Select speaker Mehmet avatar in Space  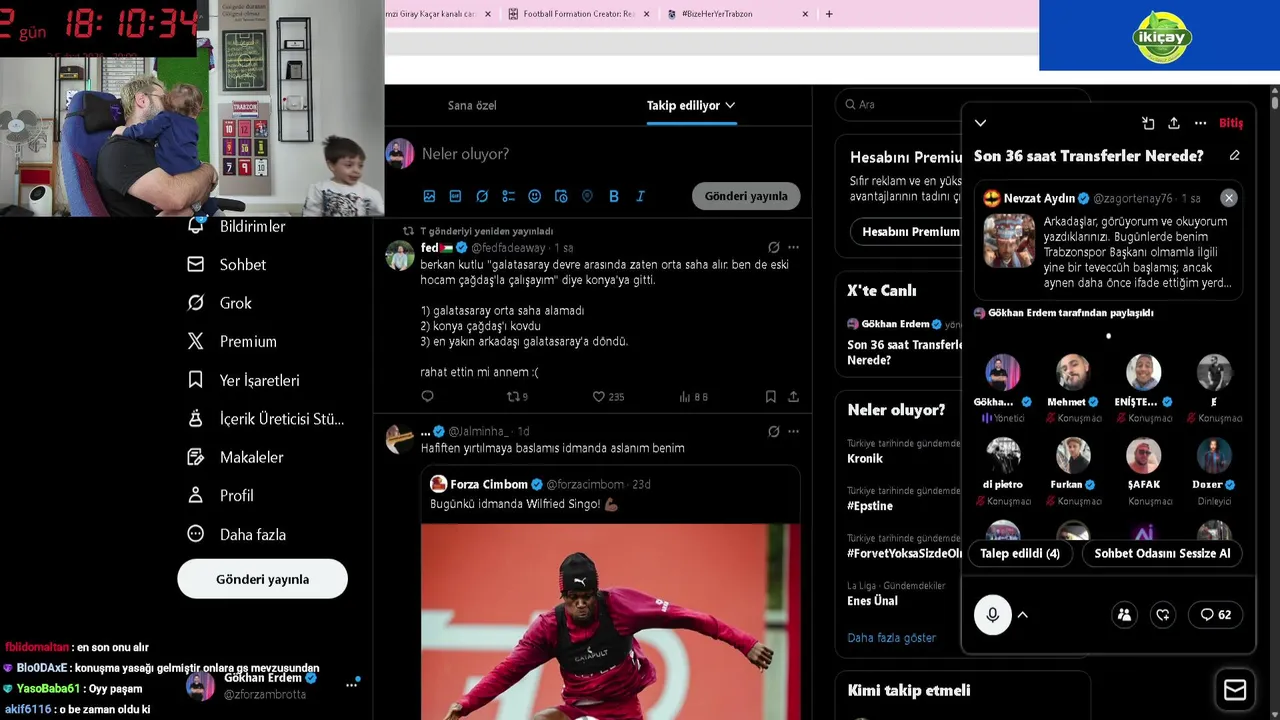pyautogui.click(x=1073, y=372)
